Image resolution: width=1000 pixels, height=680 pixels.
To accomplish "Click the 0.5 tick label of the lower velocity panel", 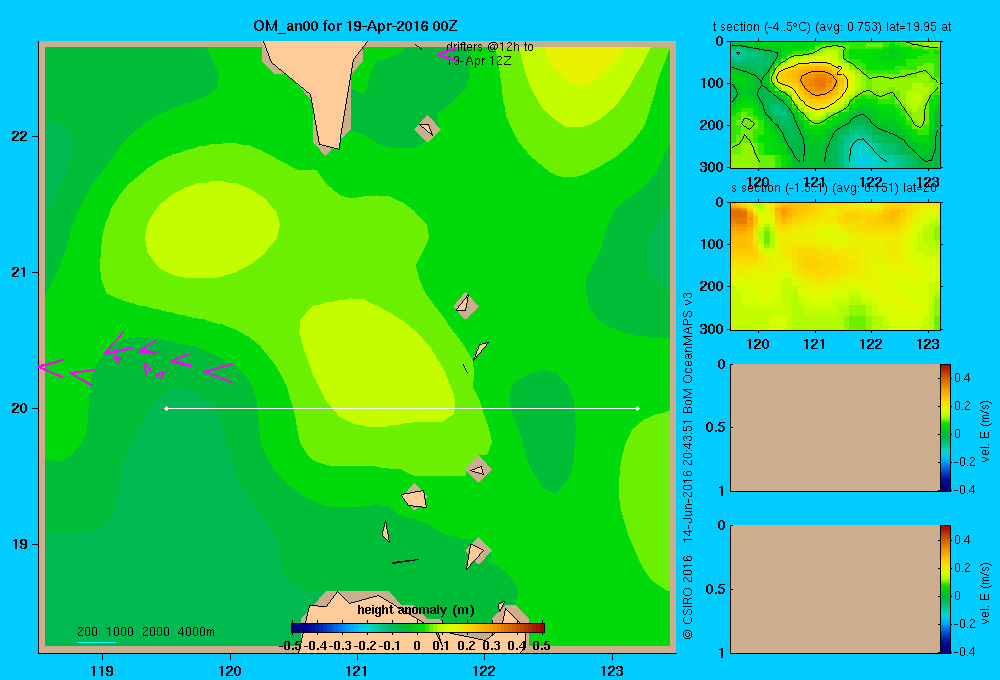I will point(716,589).
